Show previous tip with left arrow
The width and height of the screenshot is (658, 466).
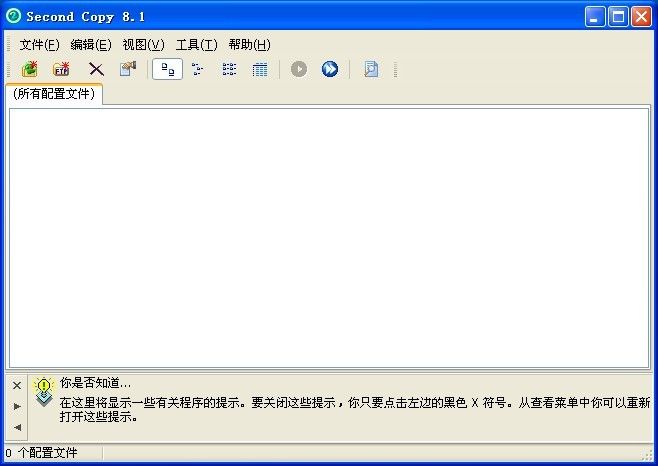(x=17, y=427)
